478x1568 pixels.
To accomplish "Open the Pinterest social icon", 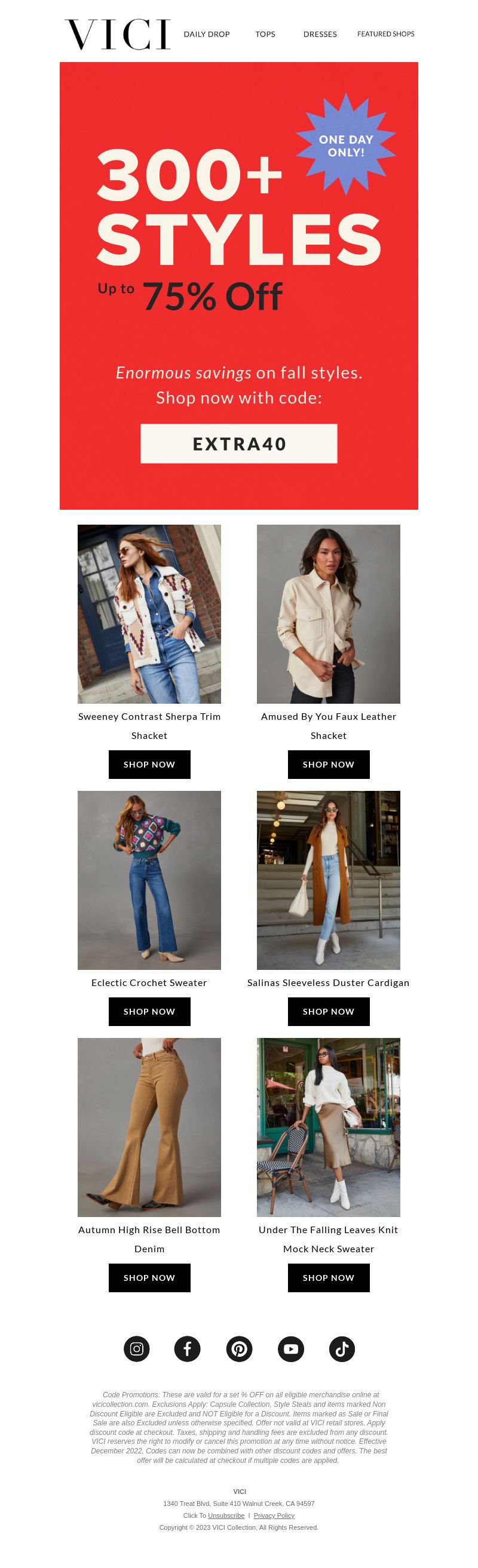I will pos(239,1349).
